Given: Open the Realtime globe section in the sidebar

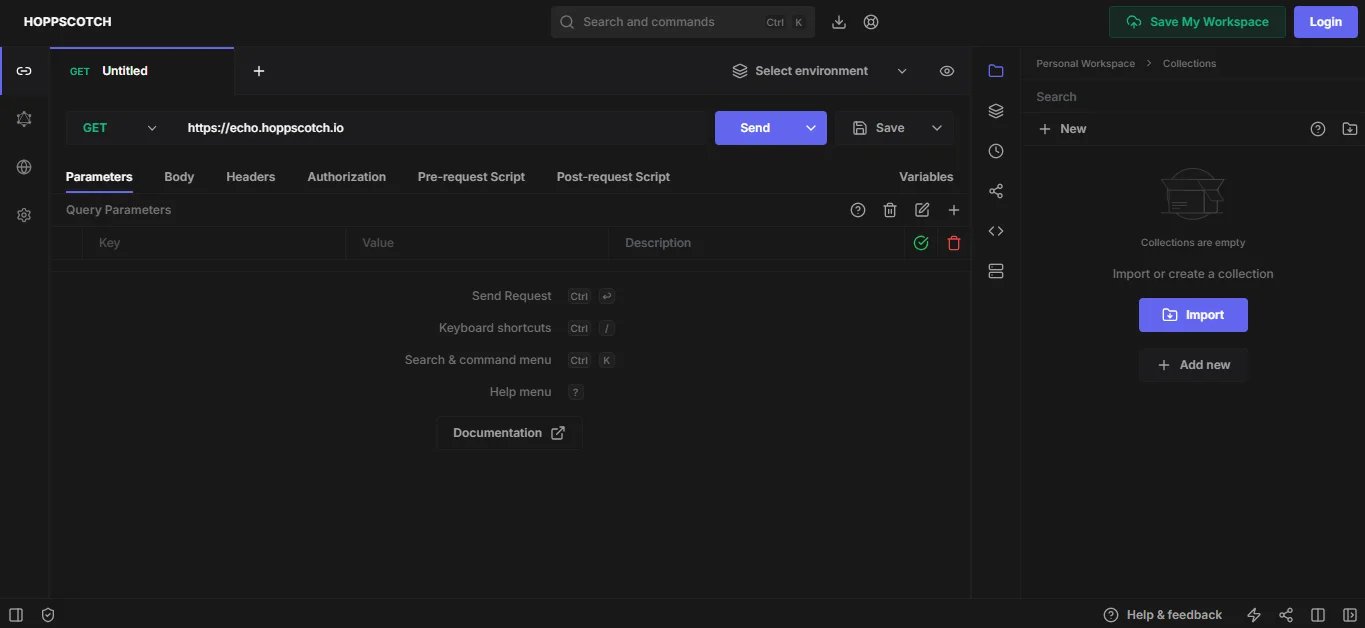Looking at the screenshot, I should pyautogui.click(x=24, y=167).
